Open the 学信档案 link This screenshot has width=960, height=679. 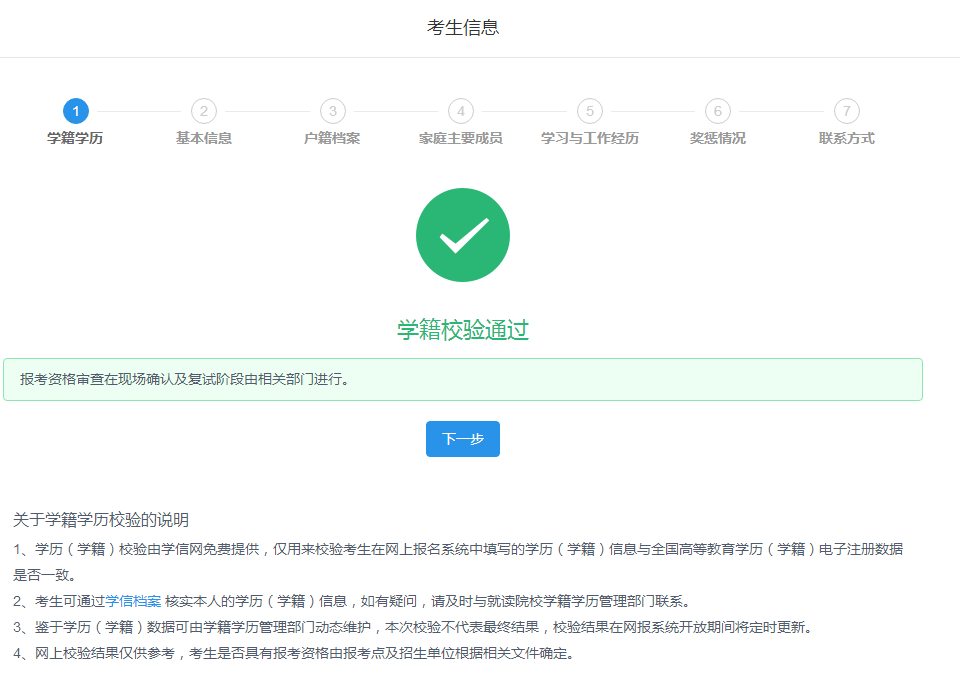[133, 601]
